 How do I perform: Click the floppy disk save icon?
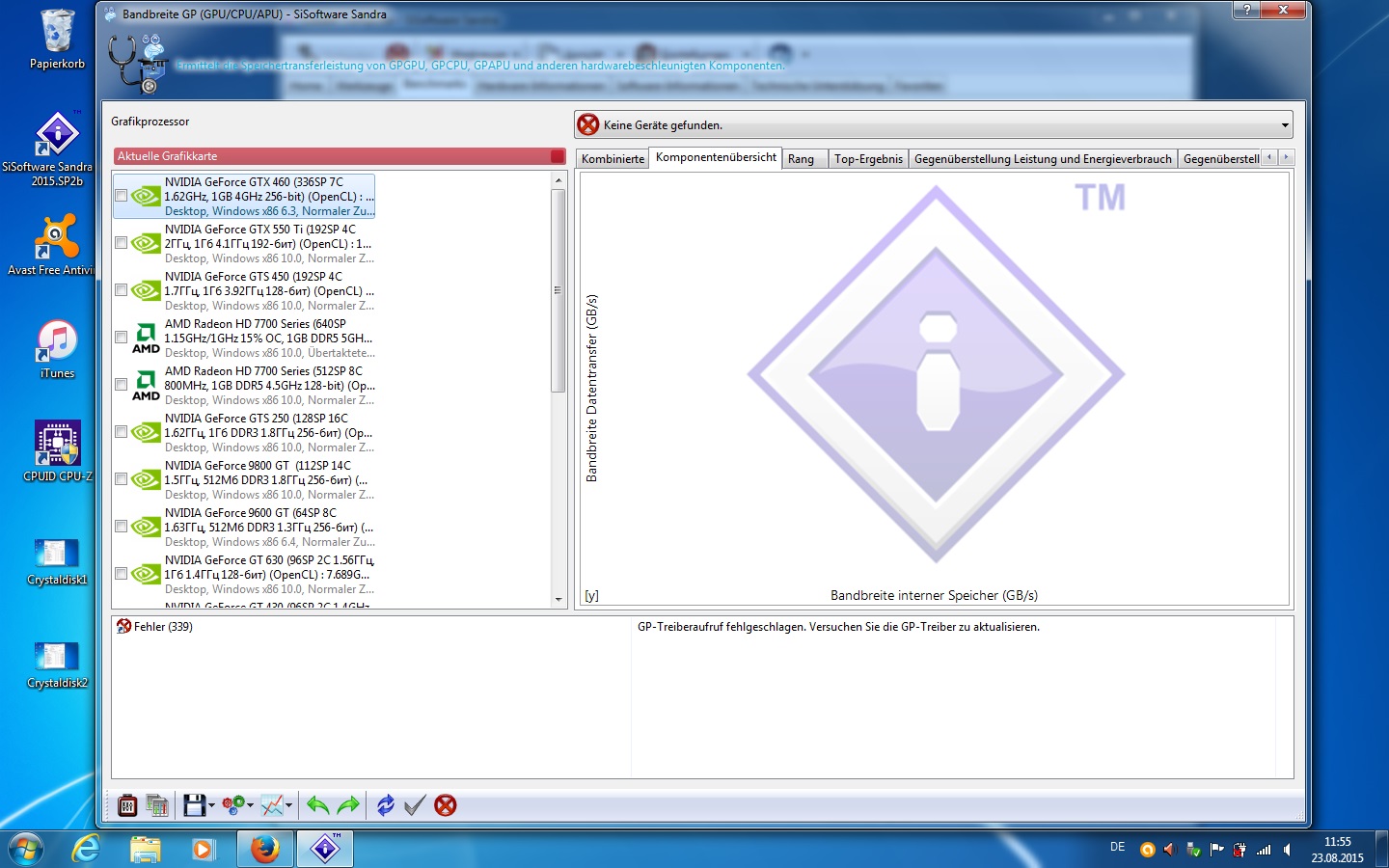click(x=194, y=805)
